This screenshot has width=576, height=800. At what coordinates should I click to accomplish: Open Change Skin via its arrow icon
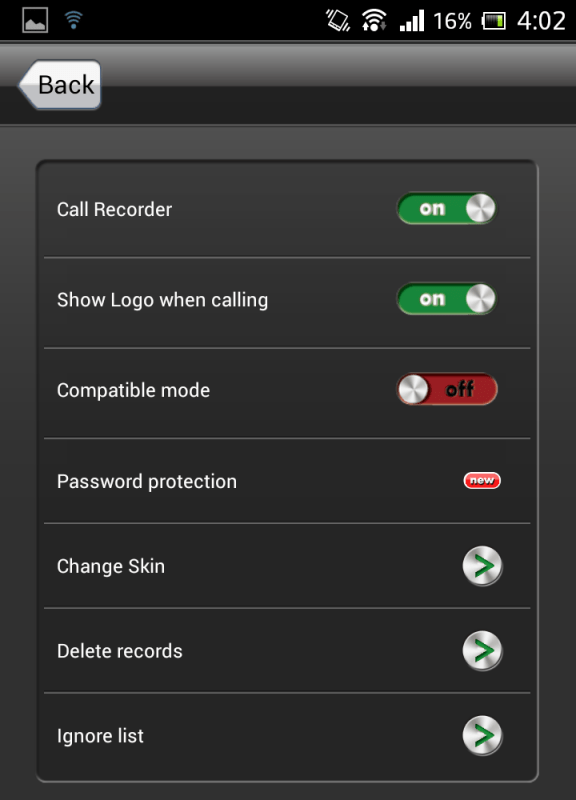click(x=483, y=566)
